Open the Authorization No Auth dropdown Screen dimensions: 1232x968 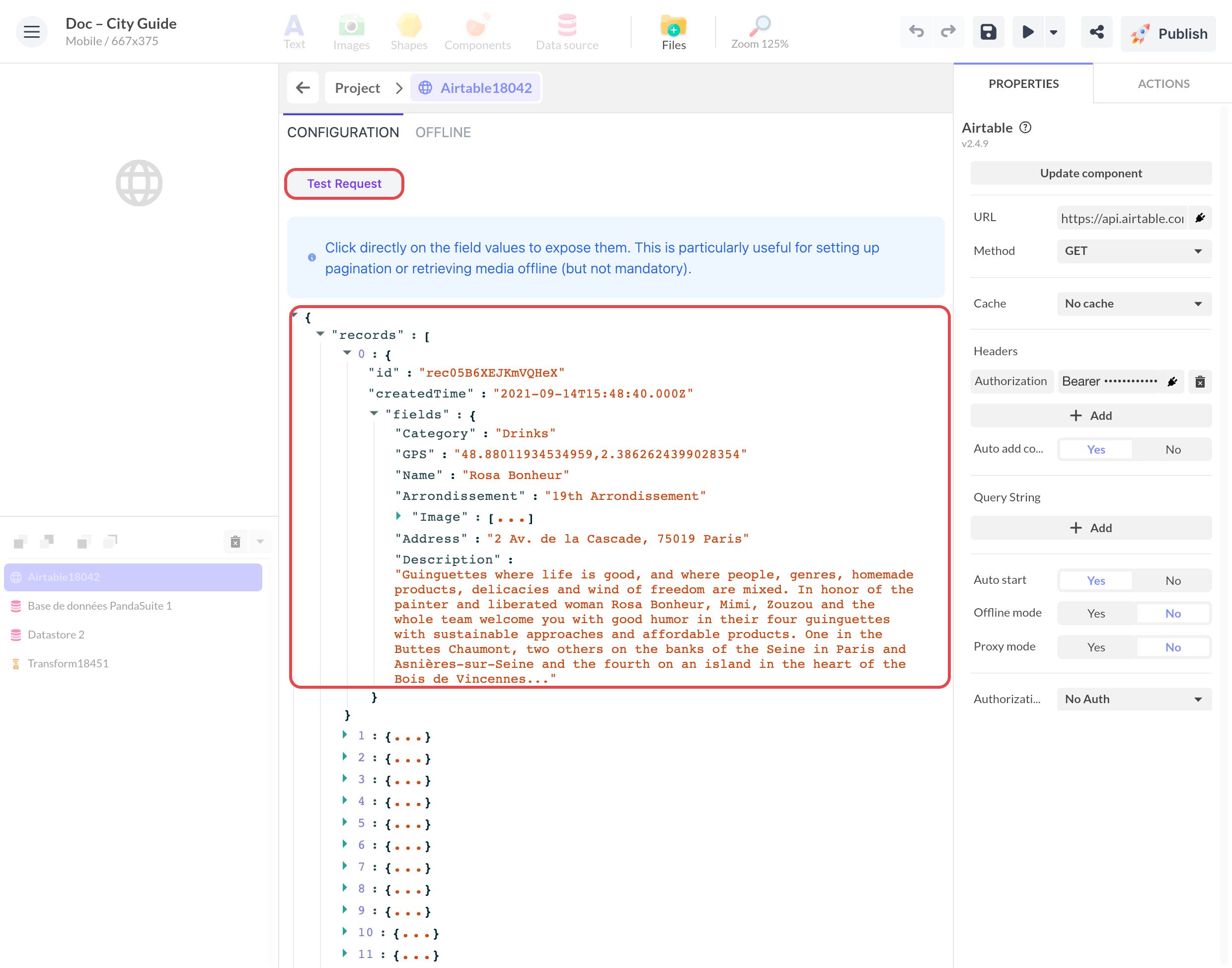click(x=1134, y=699)
